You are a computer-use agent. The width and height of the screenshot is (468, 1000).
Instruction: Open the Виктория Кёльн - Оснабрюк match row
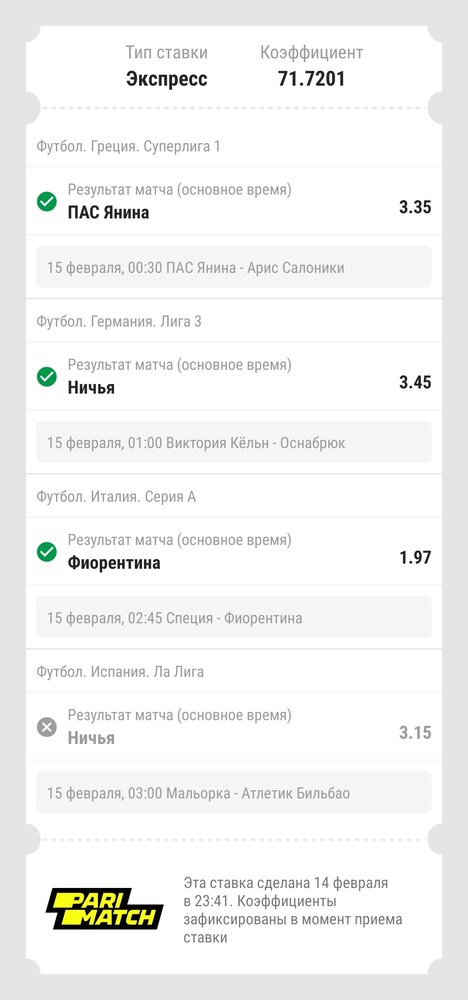[234, 442]
